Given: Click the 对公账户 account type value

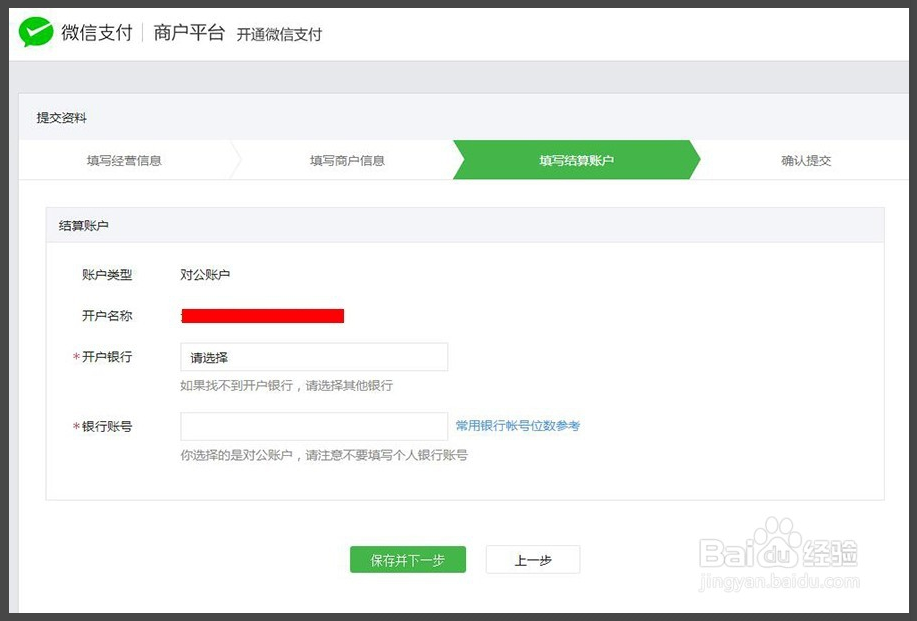Looking at the screenshot, I should coord(205,275).
